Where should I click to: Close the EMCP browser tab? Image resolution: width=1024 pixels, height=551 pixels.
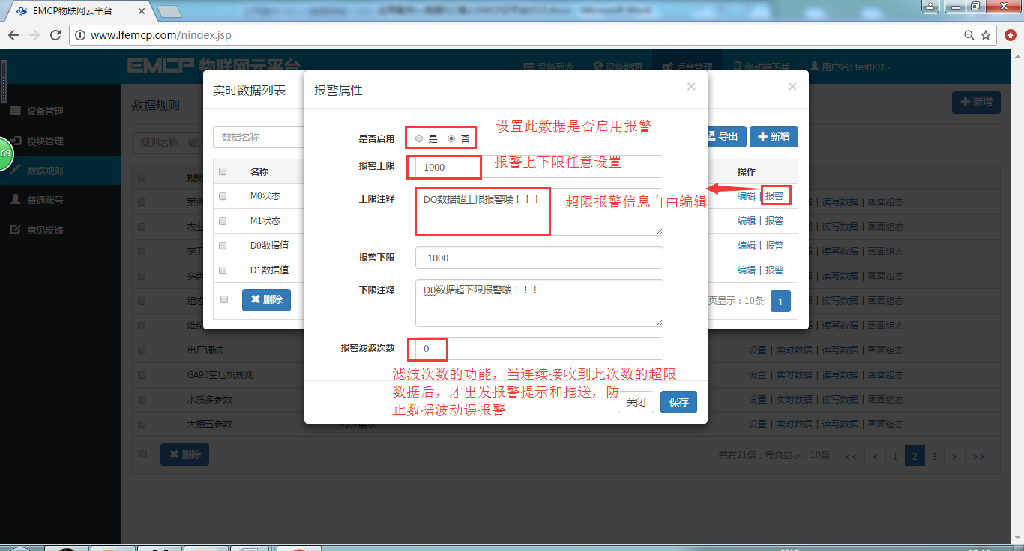(142, 11)
